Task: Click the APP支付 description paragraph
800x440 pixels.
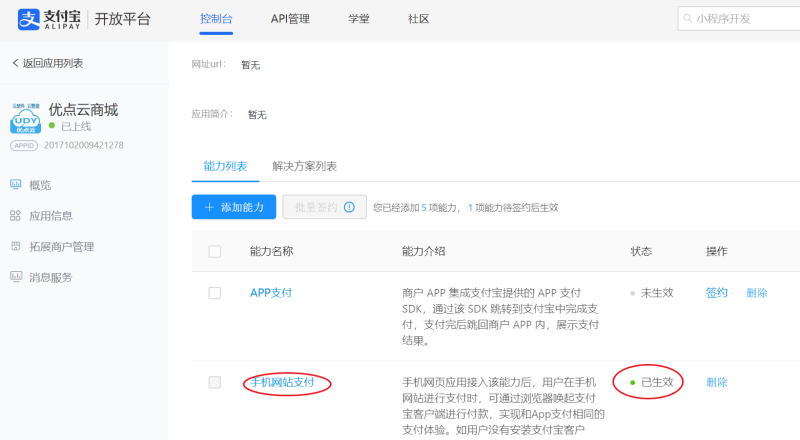Action: click(500, 316)
